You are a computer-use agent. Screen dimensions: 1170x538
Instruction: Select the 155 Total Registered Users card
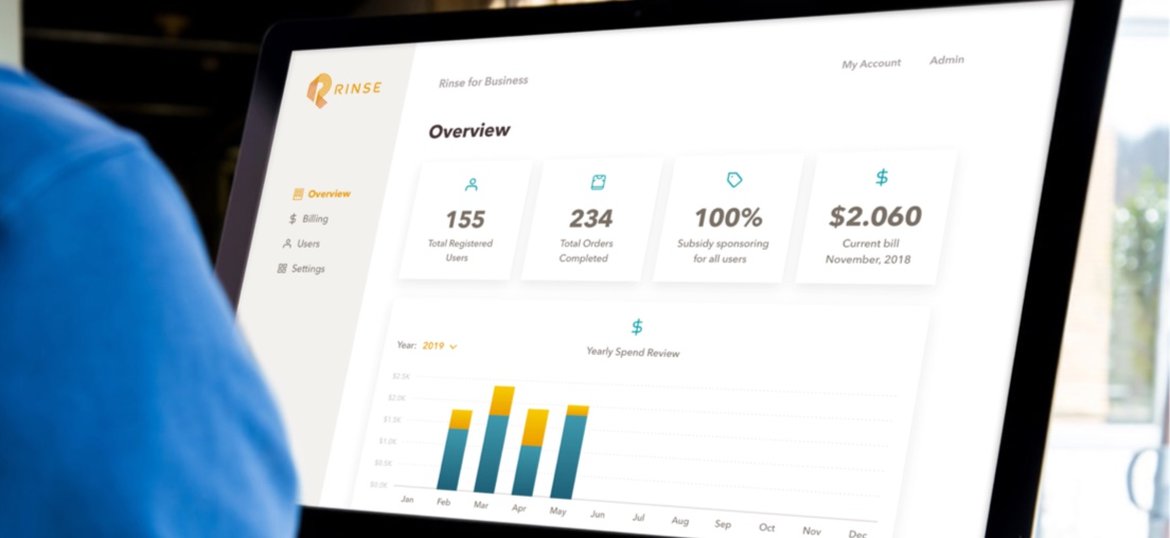pyautogui.click(x=464, y=221)
